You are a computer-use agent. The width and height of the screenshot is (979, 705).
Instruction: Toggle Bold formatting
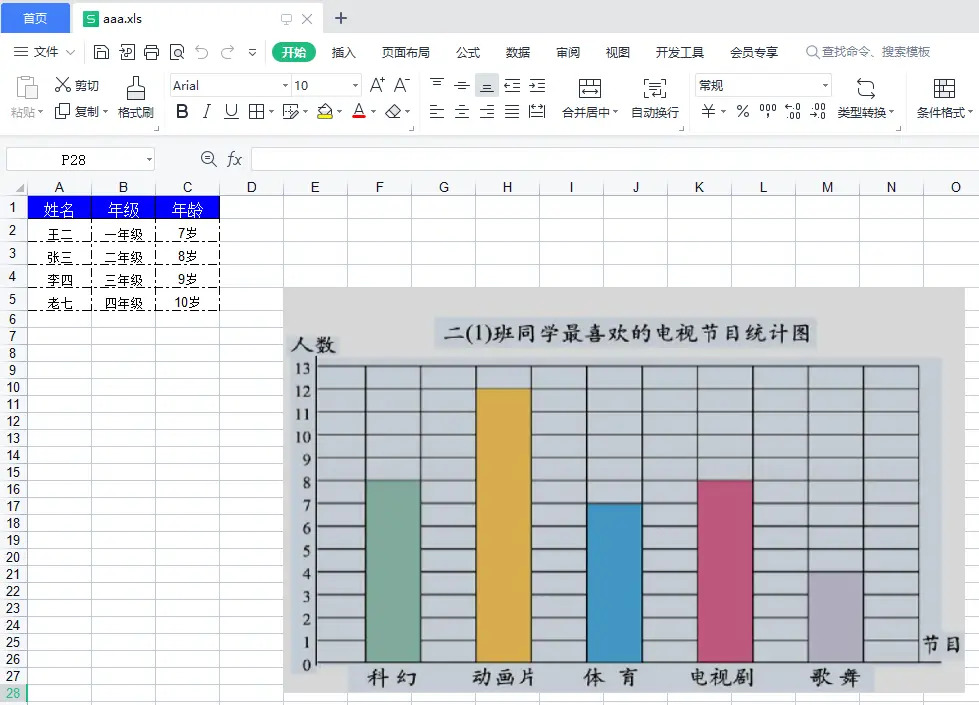click(182, 112)
